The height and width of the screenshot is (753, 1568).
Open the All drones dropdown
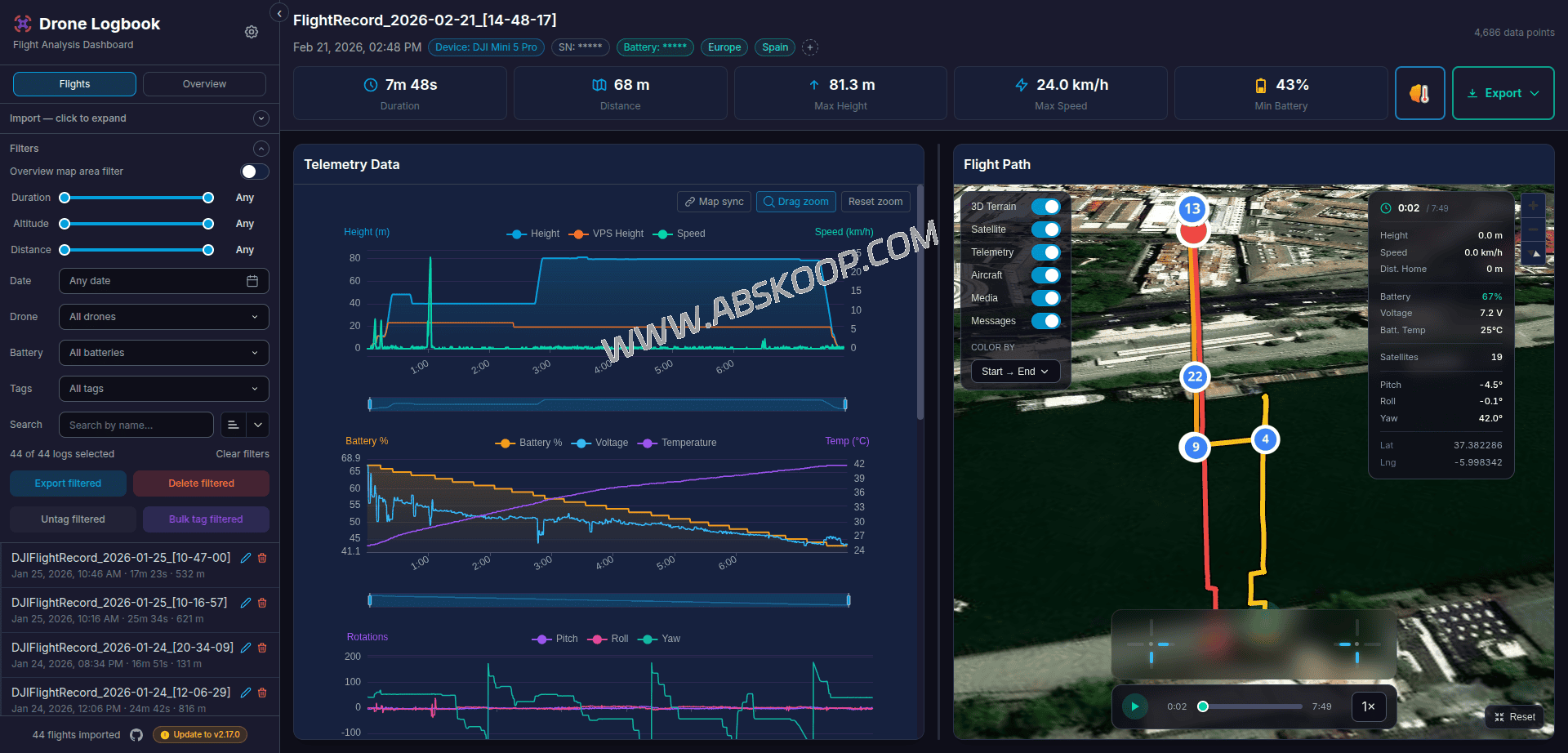163,317
